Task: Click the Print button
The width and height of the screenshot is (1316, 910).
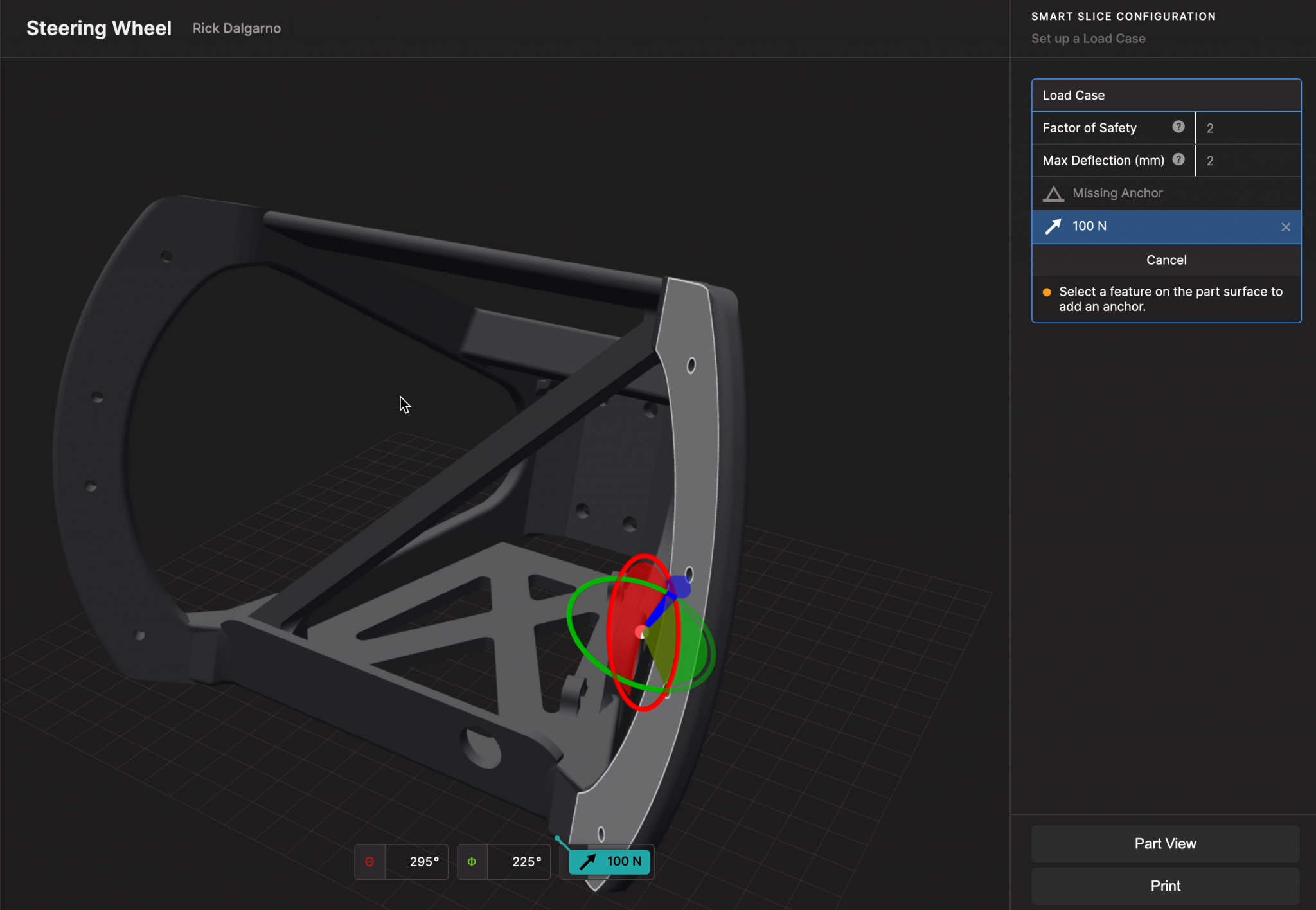Action: click(x=1165, y=886)
